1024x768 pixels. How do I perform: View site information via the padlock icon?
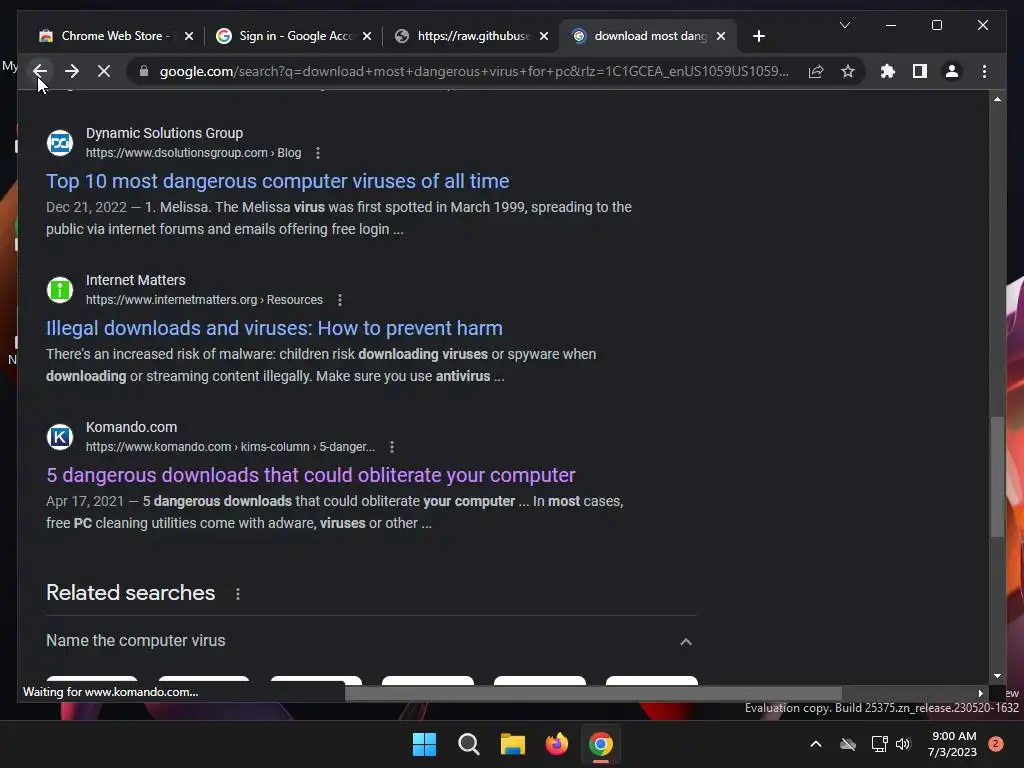click(x=144, y=71)
